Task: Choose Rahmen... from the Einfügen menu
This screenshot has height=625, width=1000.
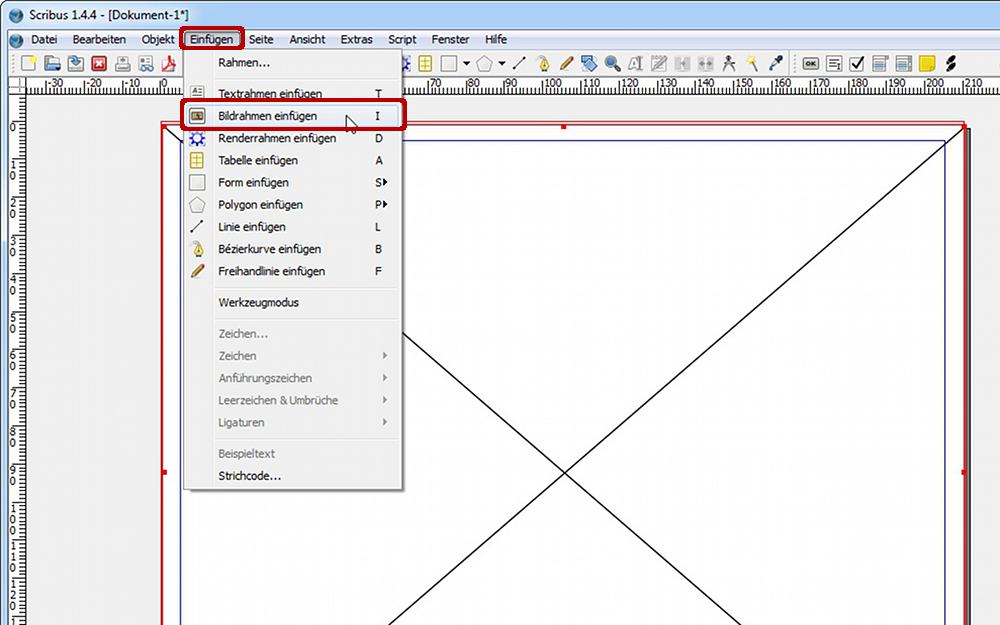Action: coord(293,62)
